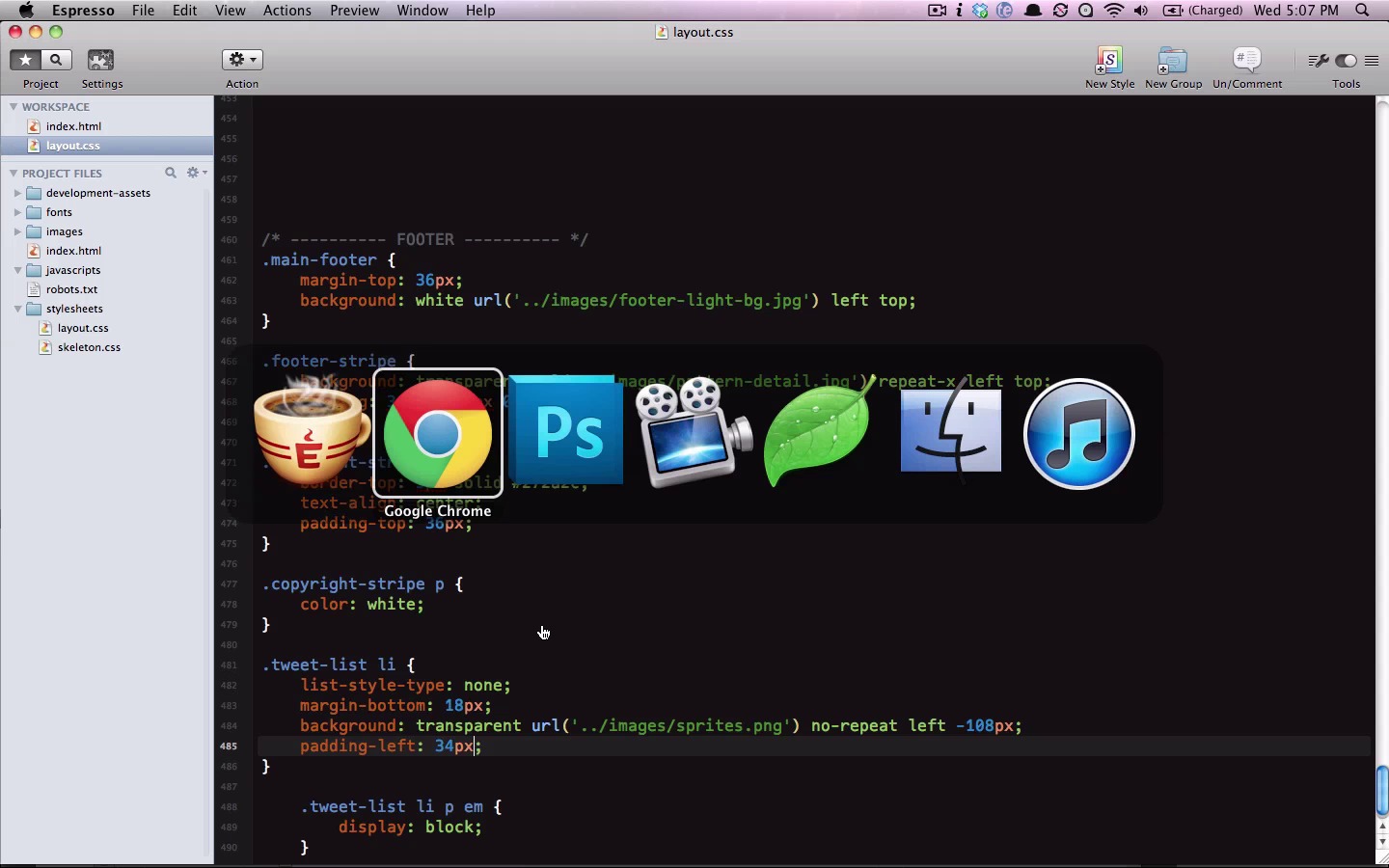1389x868 pixels.
Task: Click the FOOTER comment line
Action: click(x=424, y=239)
